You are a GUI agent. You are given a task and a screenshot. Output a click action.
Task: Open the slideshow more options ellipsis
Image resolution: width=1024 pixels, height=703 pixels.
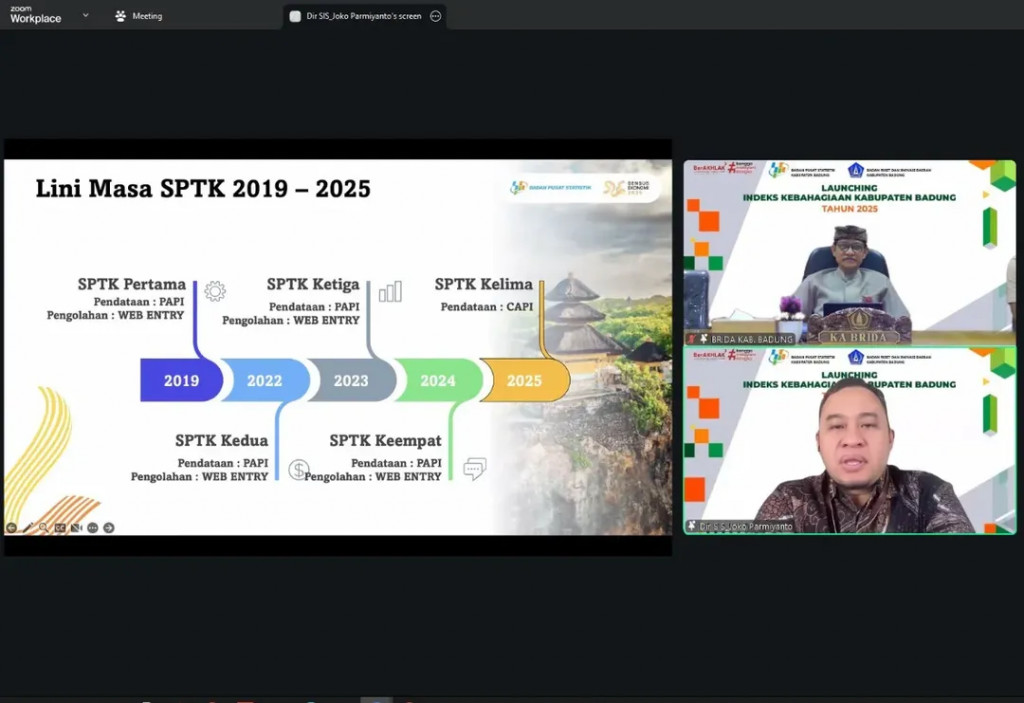[92, 527]
